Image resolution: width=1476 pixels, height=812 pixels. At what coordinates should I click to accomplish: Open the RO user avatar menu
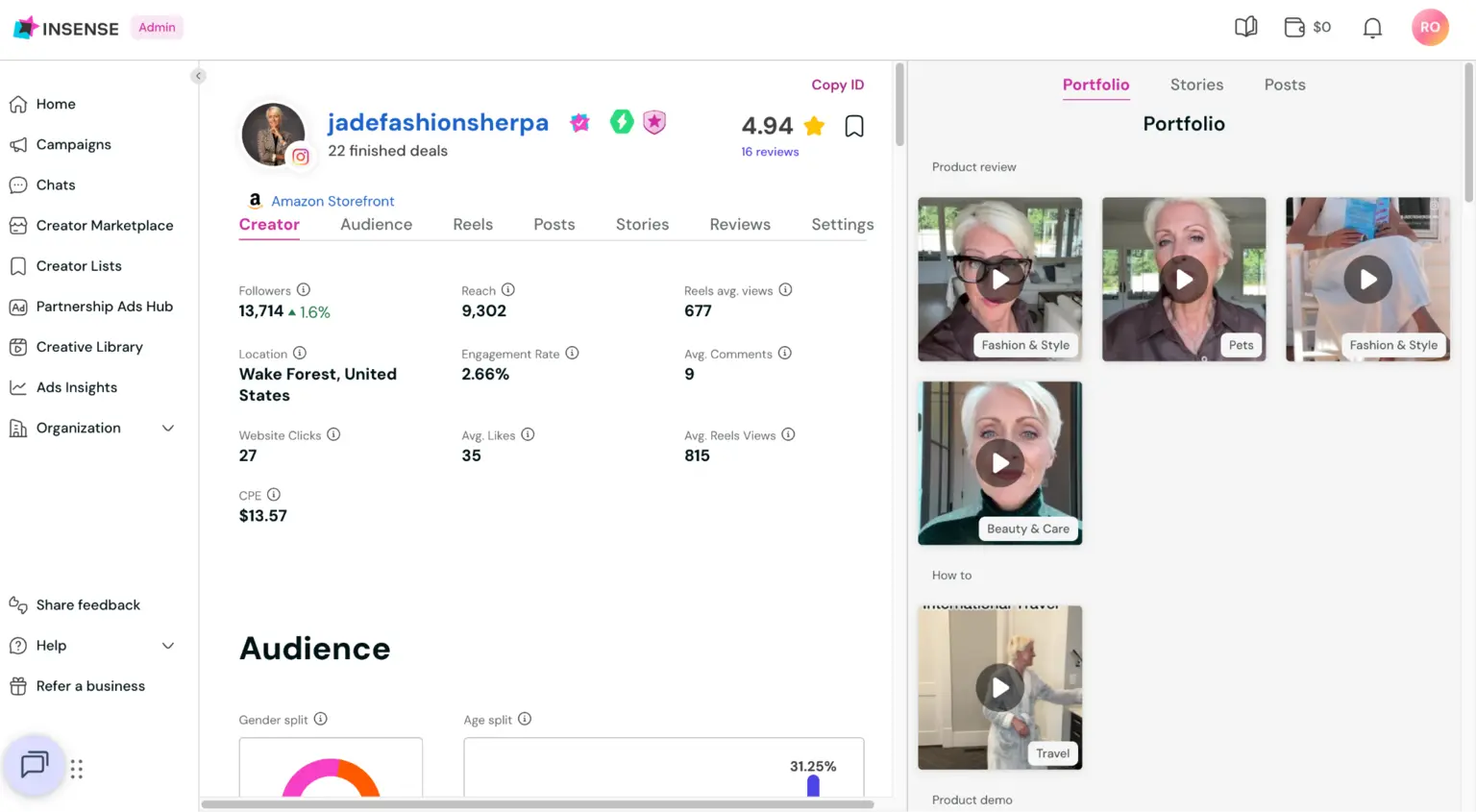(1430, 27)
